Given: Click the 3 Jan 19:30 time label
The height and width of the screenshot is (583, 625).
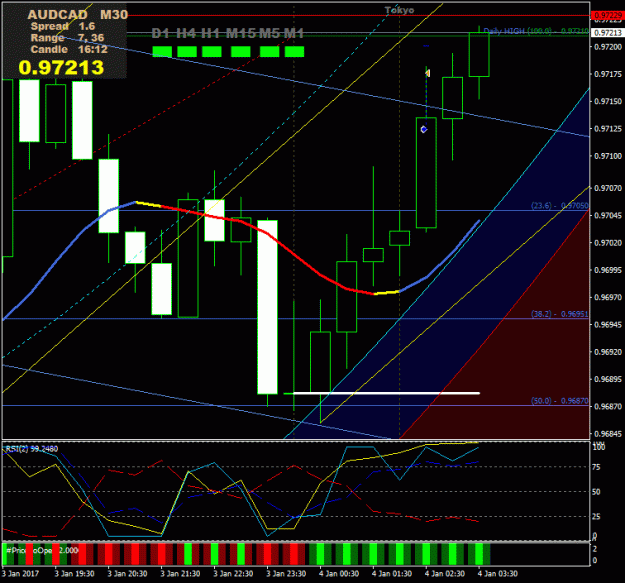Looking at the screenshot, I should 75,574.
